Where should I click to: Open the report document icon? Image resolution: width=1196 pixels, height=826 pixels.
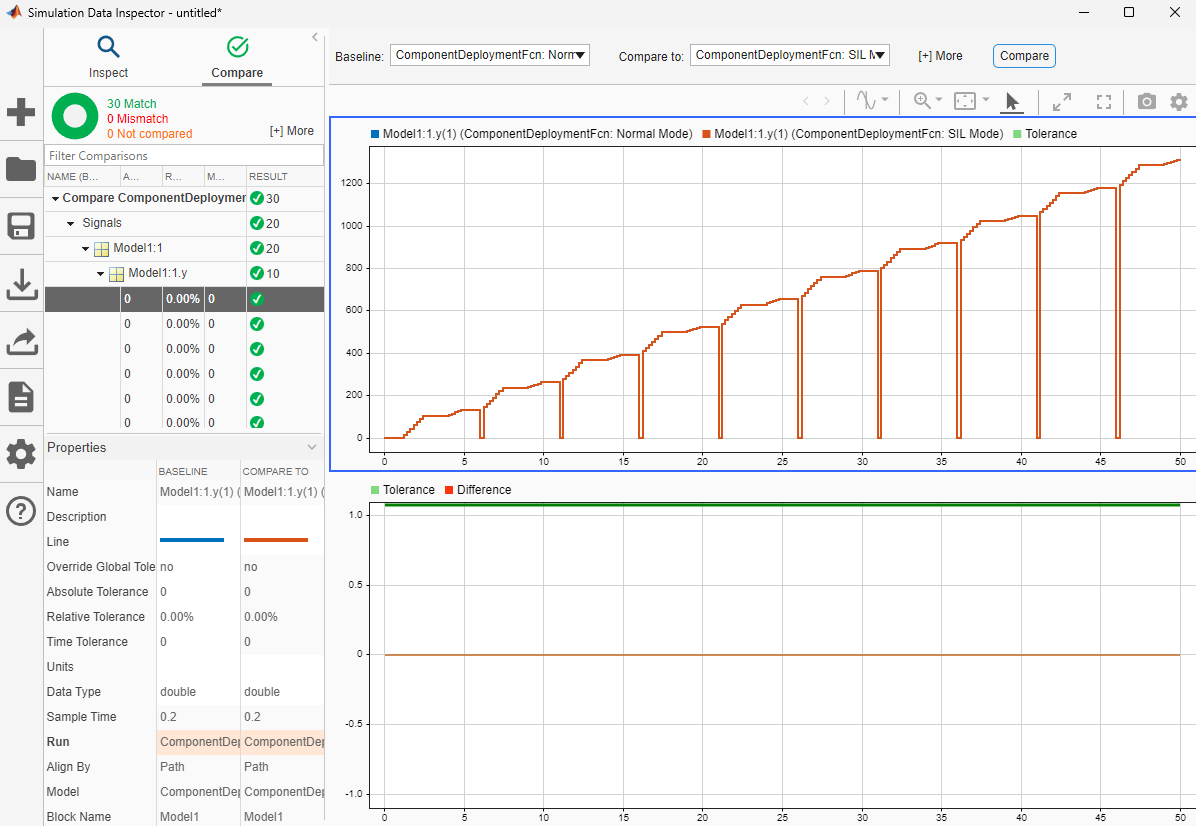21,397
